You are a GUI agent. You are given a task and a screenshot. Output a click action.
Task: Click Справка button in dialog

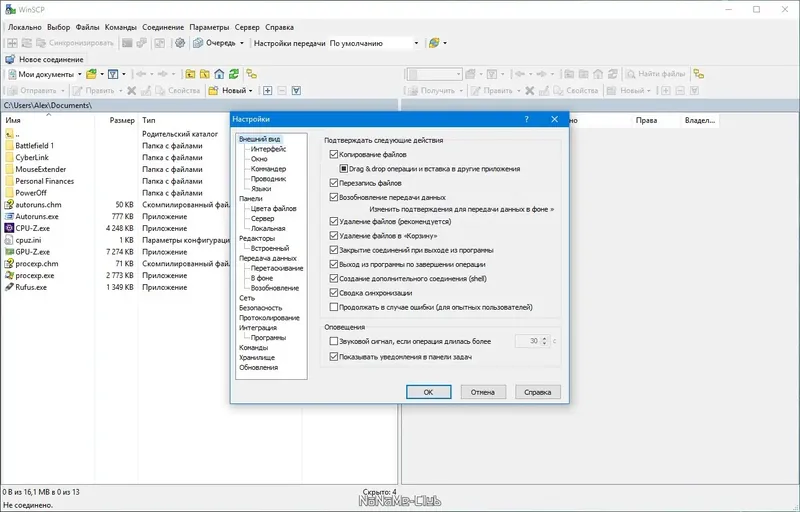pyautogui.click(x=537, y=392)
